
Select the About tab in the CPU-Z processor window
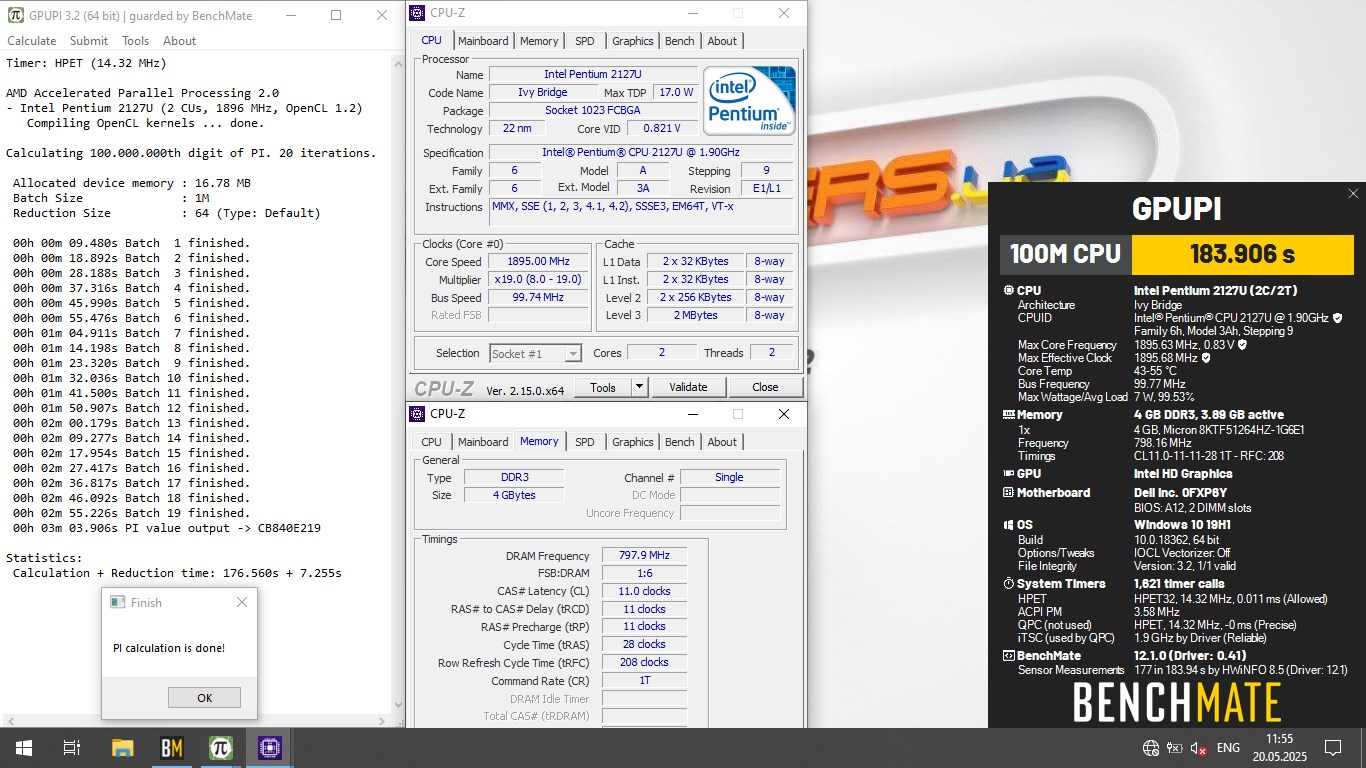pyautogui.click(x=722, y=41)
